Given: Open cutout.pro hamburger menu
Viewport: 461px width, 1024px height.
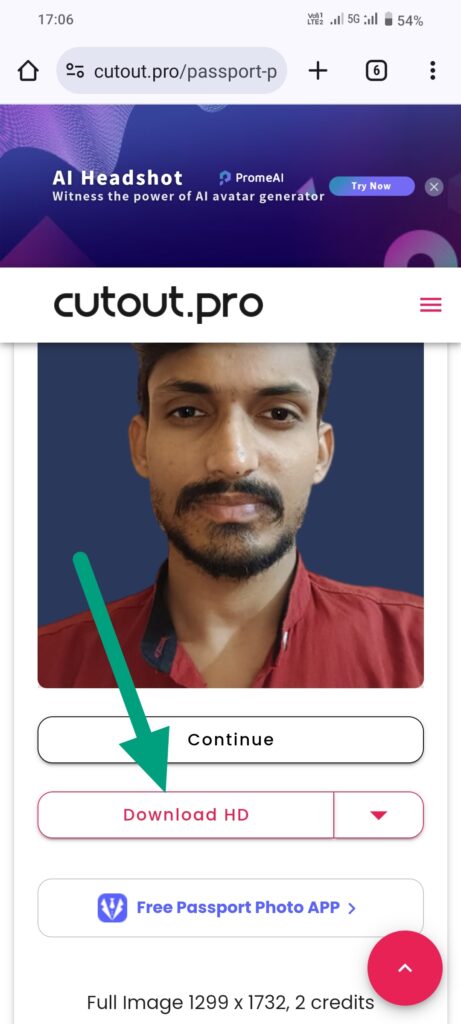Looking at the screenshot, I should 430,305.
